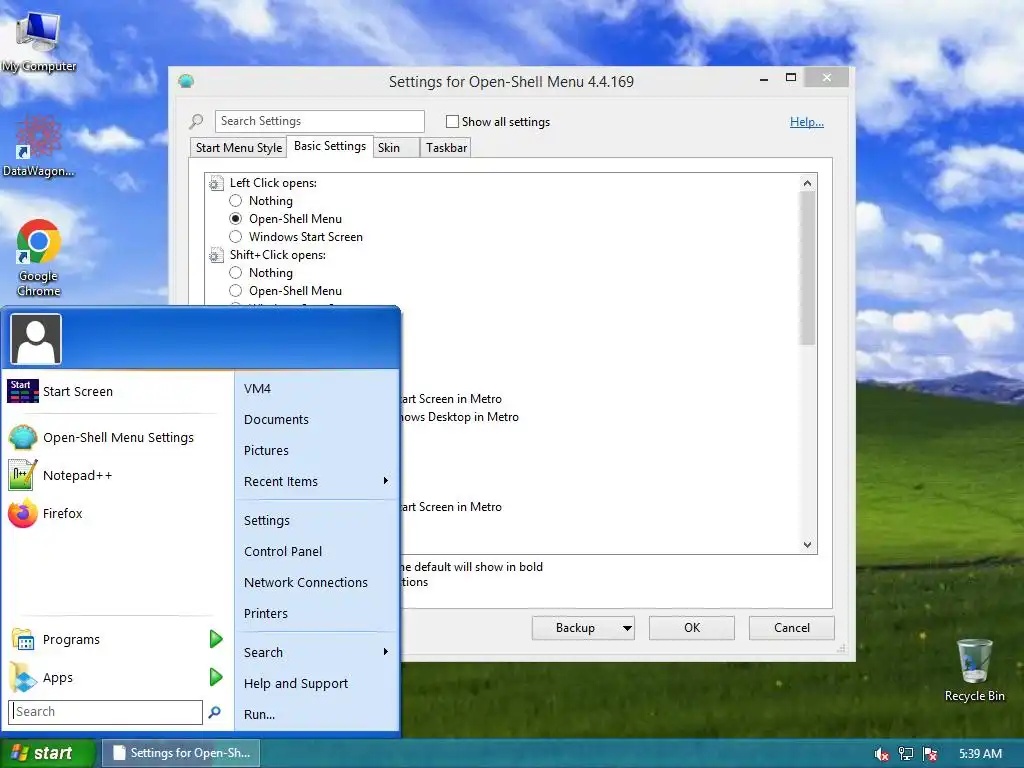This screenshot has height=768, width=1024.
Task: Click the Open-Shell window title icon
Action: click(x=186, y=81)
